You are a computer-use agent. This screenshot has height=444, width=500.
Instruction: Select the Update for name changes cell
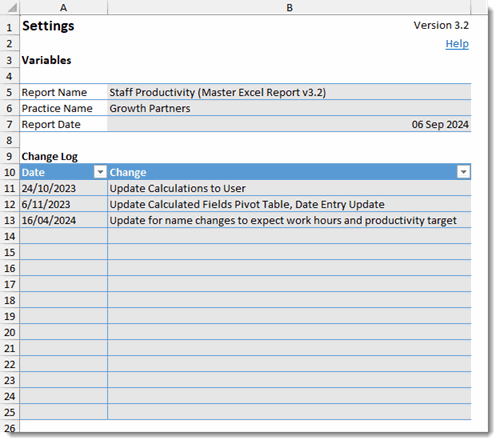(x=289, y=220)
